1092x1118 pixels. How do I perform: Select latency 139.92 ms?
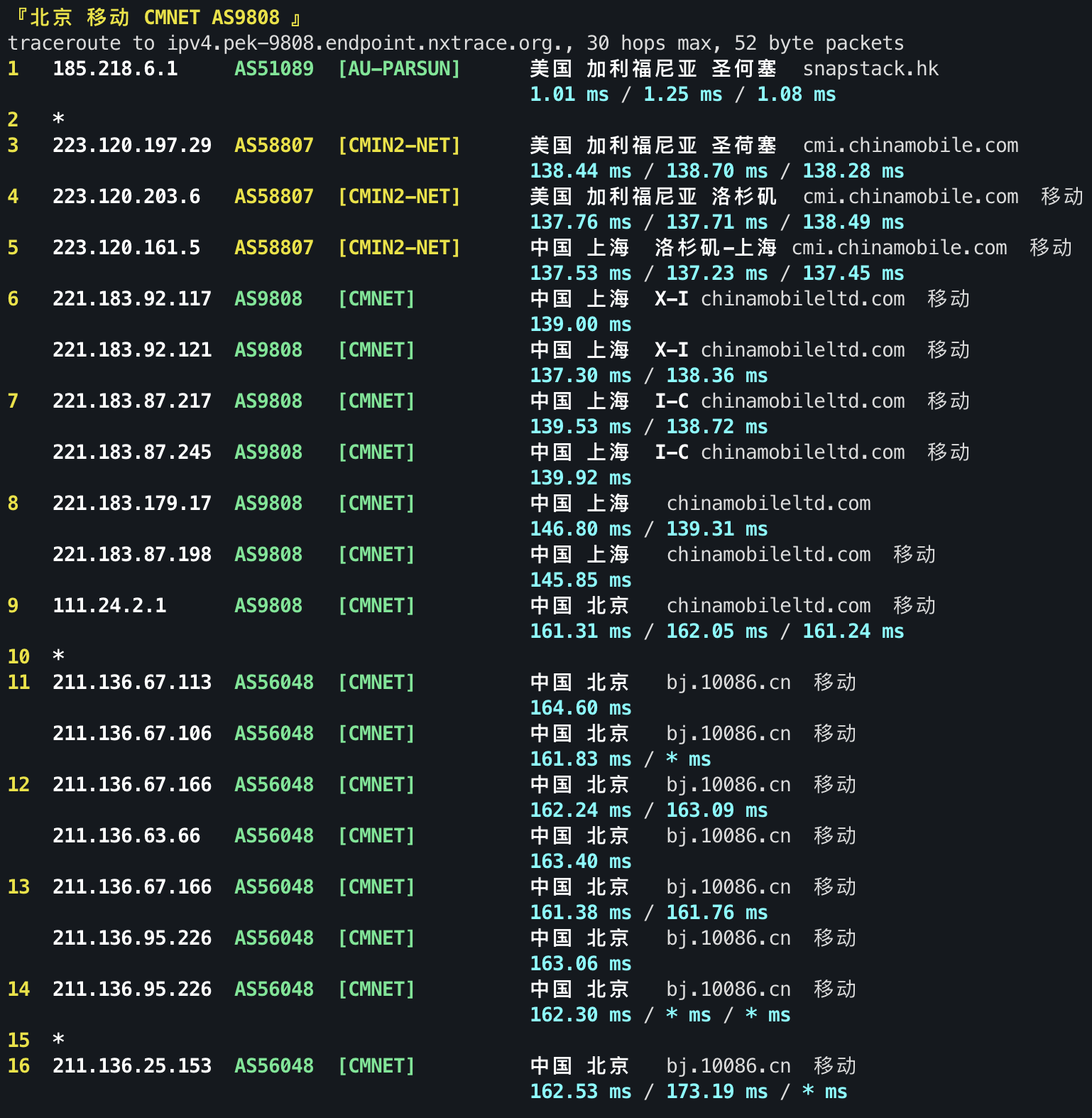point(581,478)
